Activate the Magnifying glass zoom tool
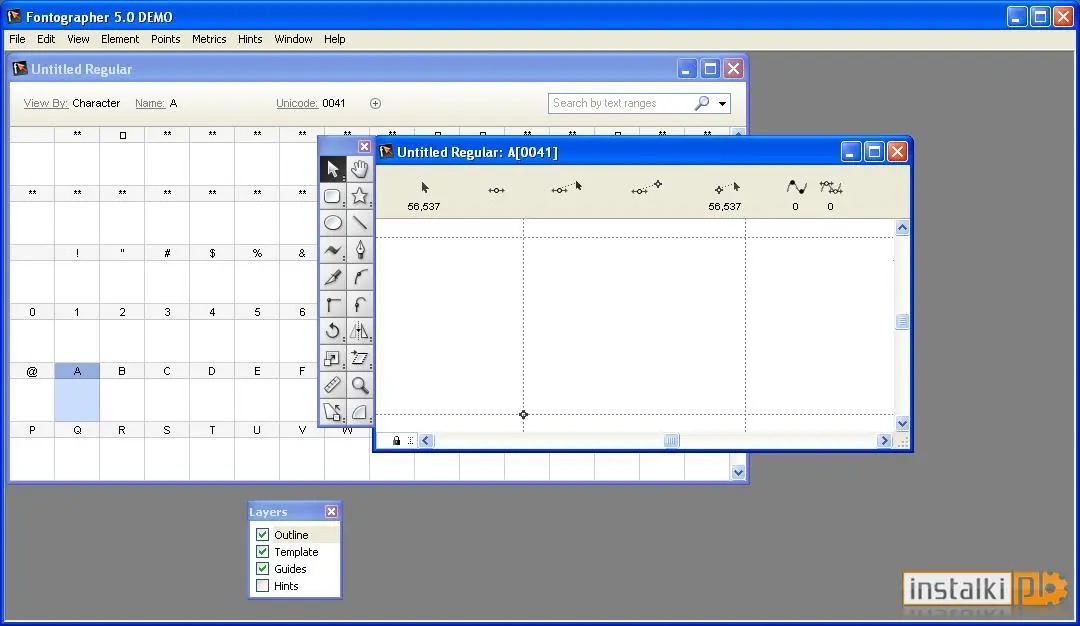Viewport: 1080px width, 626px height. pos(360,385)
